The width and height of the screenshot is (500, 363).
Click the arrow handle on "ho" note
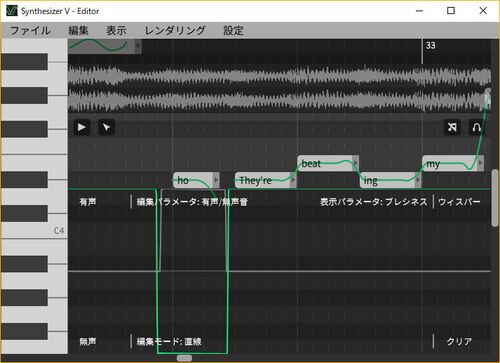coord(216,180)
